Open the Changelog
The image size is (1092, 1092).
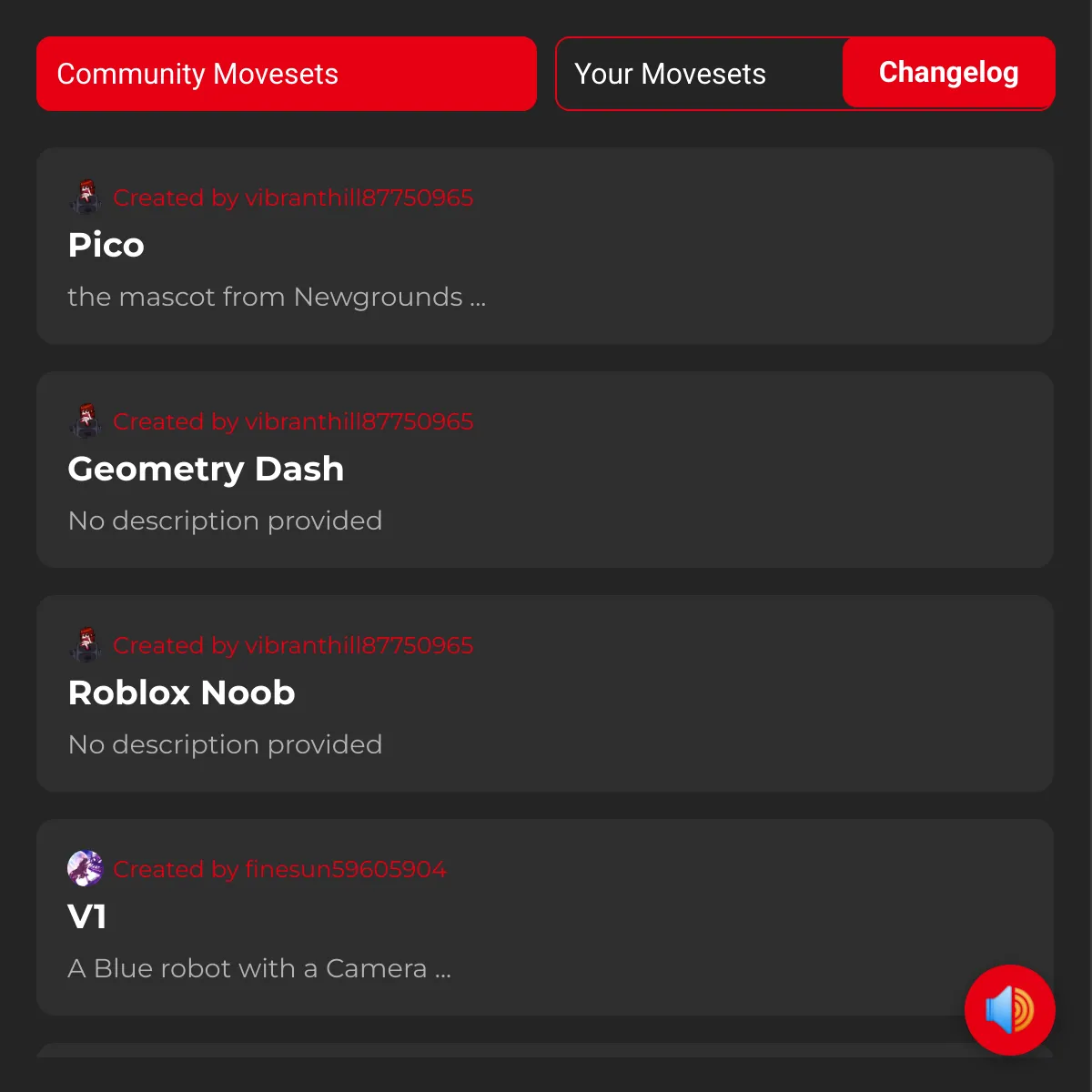949,73
